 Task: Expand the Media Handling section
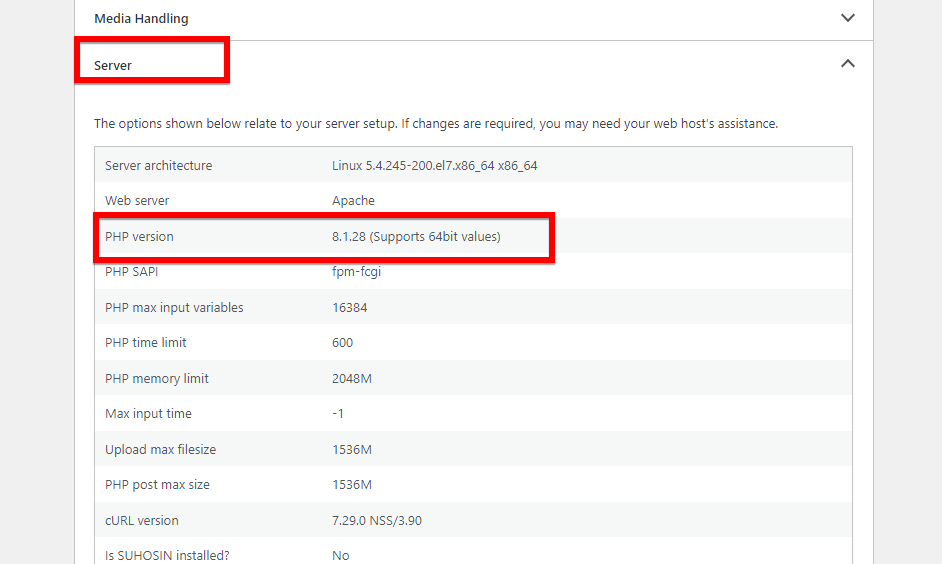(x=141, y=18)
